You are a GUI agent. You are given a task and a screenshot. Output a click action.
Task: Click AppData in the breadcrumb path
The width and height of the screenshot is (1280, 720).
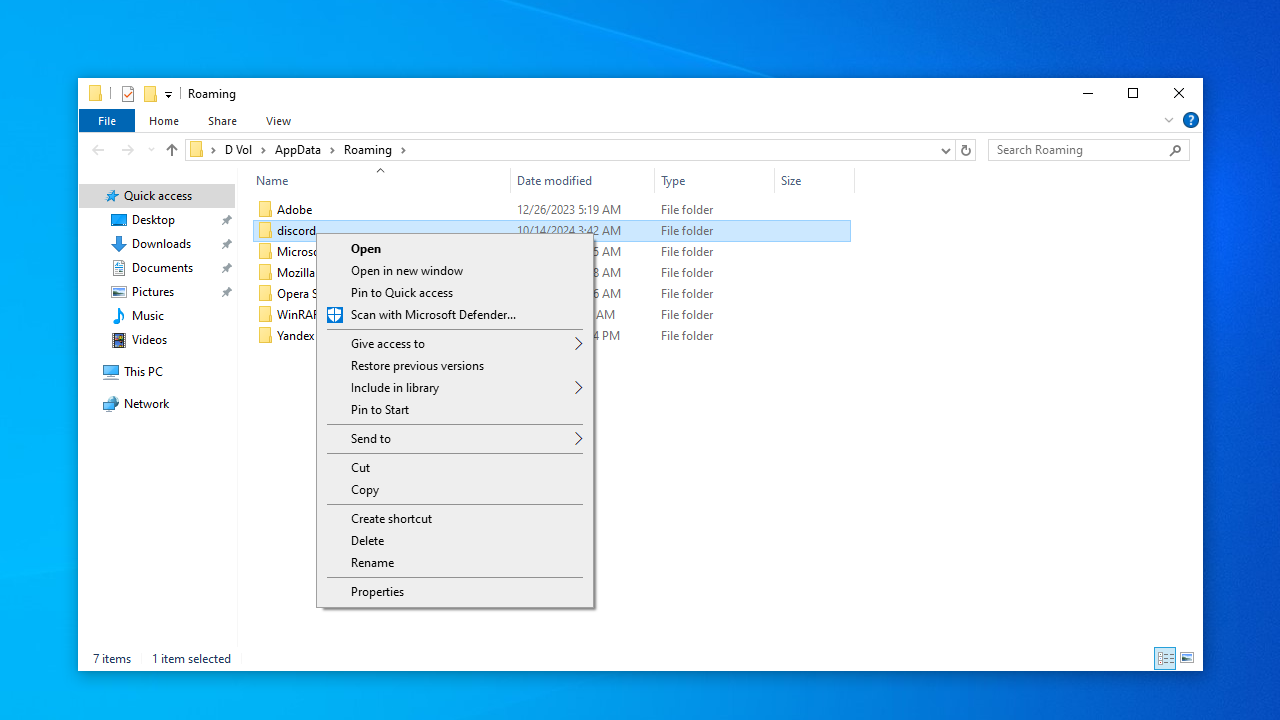pos(298,150)
